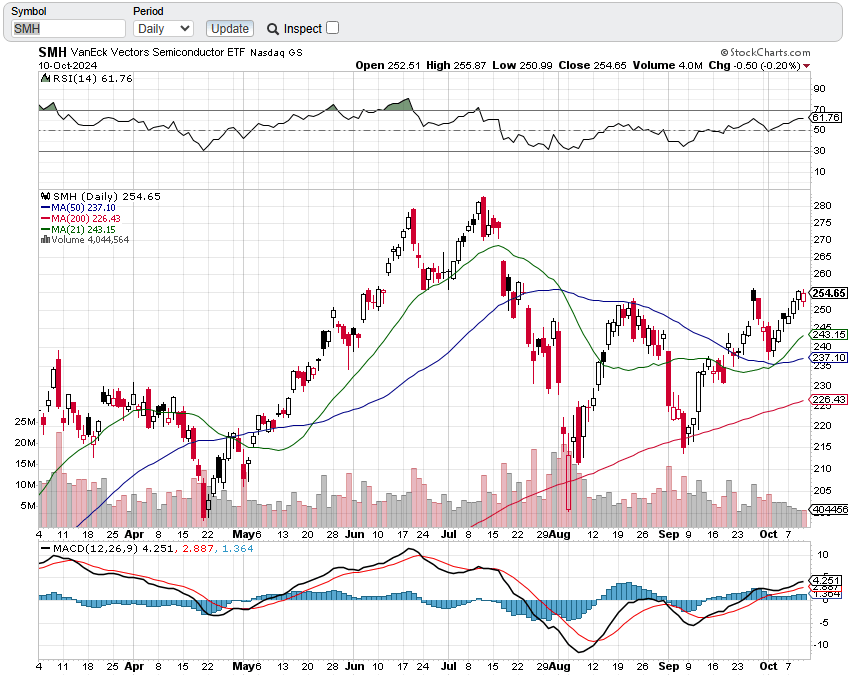This screenshot has height=677, width=848.
Task: Click the RSI mountain icon
Action: tap(46, 78)
